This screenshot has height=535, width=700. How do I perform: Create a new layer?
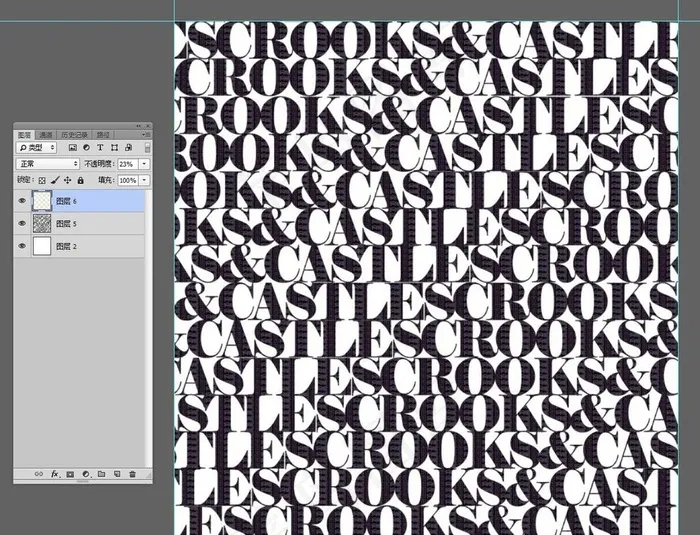[117, 474]
